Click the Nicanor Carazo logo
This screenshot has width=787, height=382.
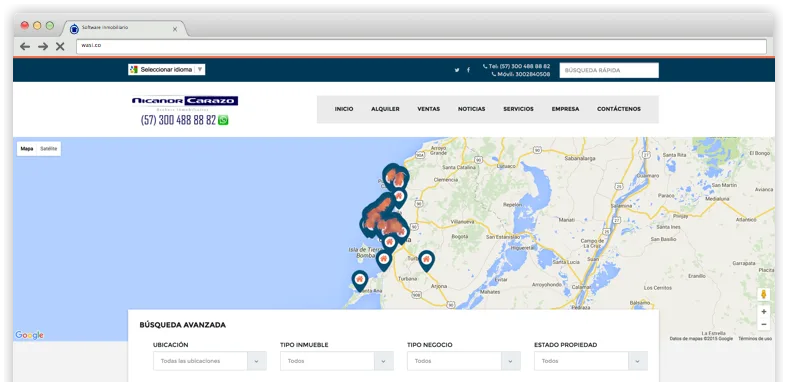pyautogui.click(x=185, y=102)
